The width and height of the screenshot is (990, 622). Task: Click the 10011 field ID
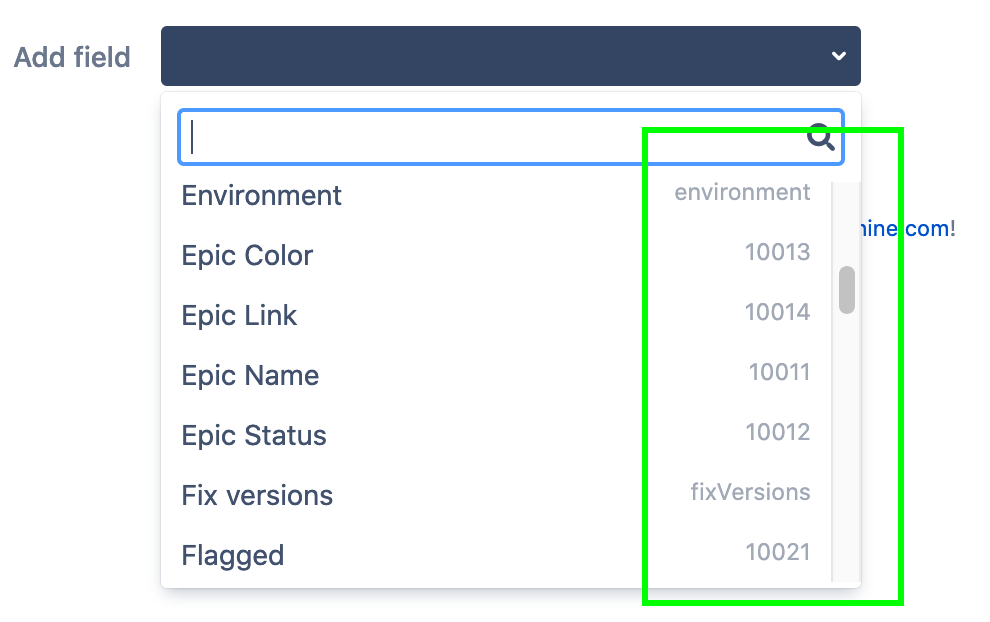point(778,372)
